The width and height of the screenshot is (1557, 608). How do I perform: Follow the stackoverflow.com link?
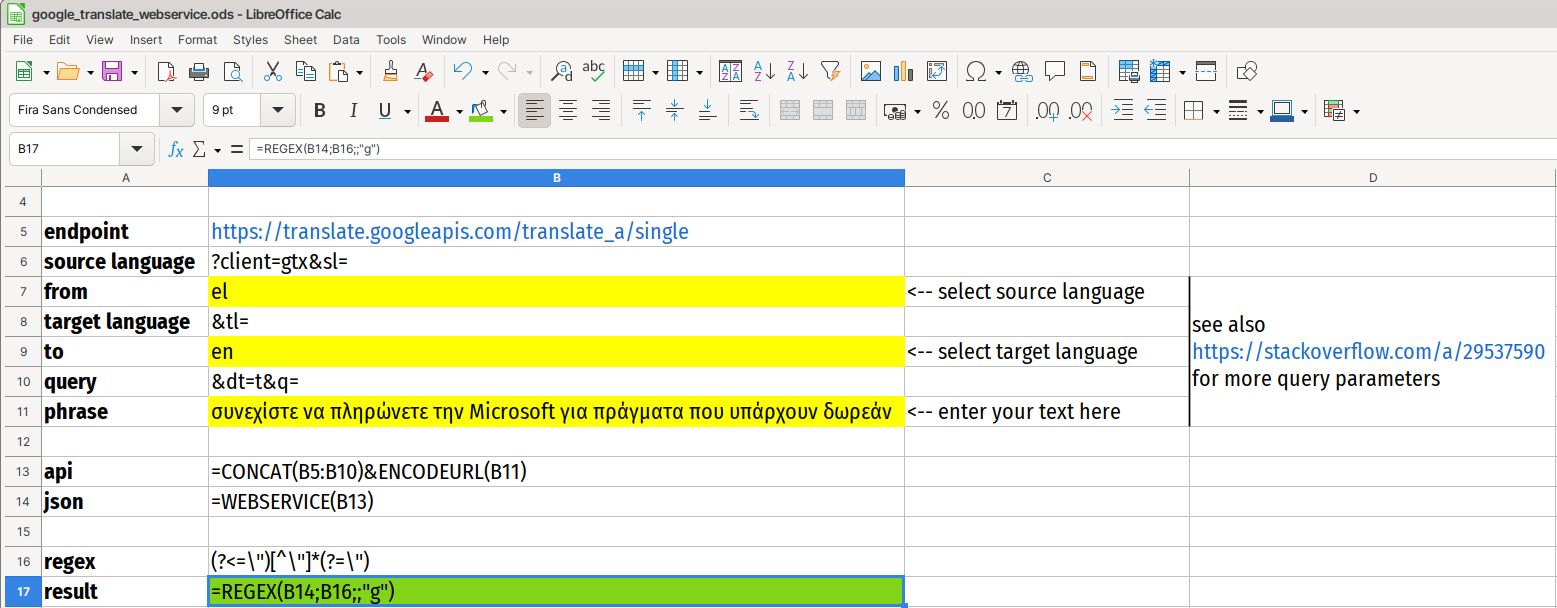tap(1367, 352)
